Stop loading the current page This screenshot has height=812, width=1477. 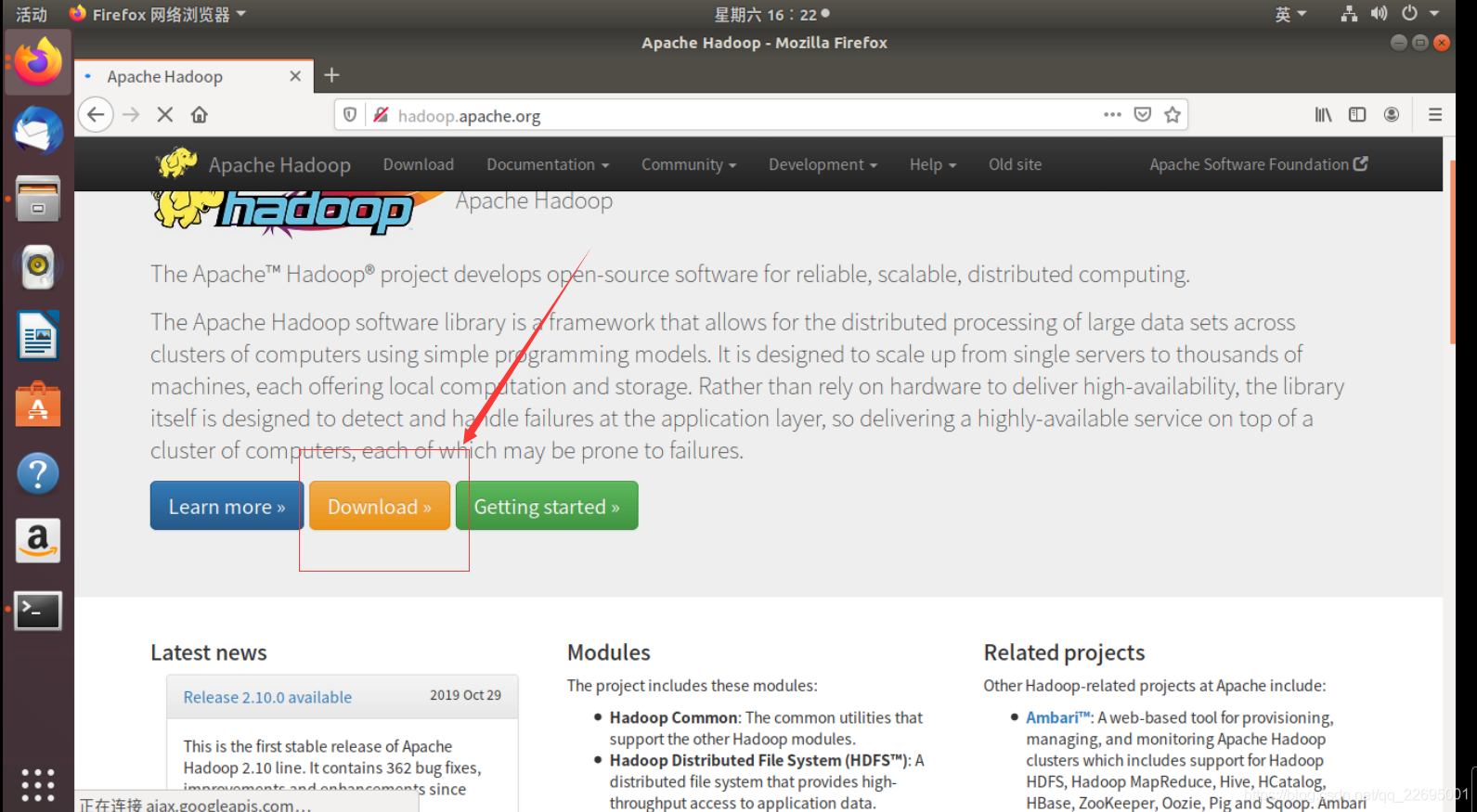pos(165,114)
